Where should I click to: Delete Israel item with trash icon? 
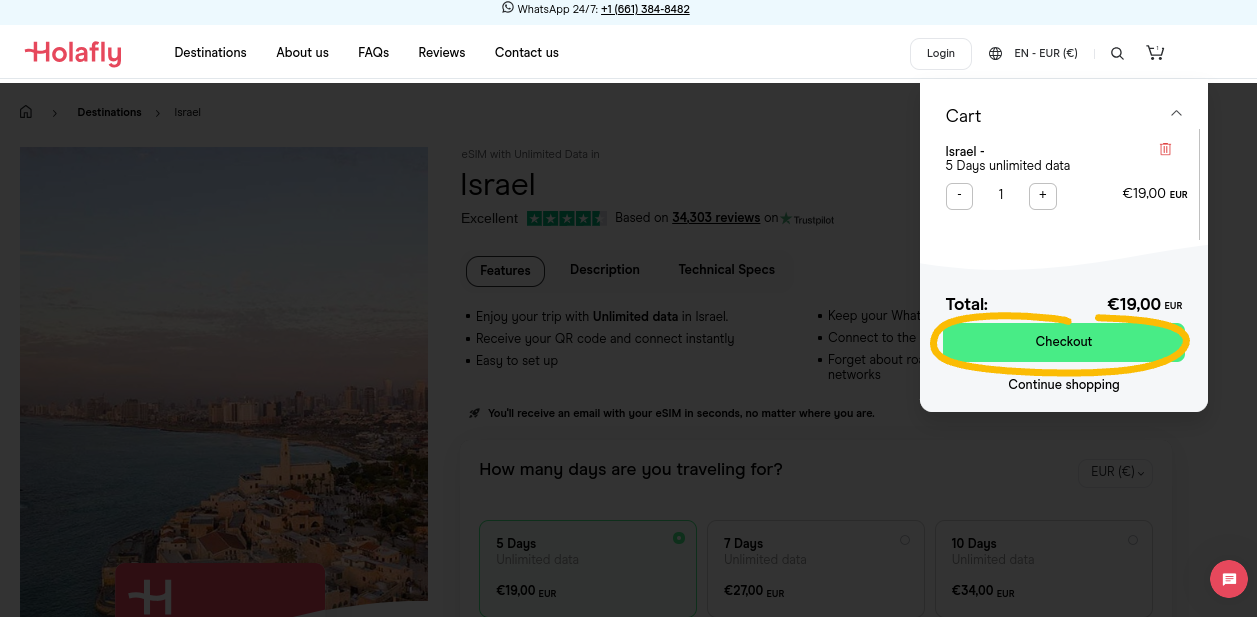[x=1165, y=149]
